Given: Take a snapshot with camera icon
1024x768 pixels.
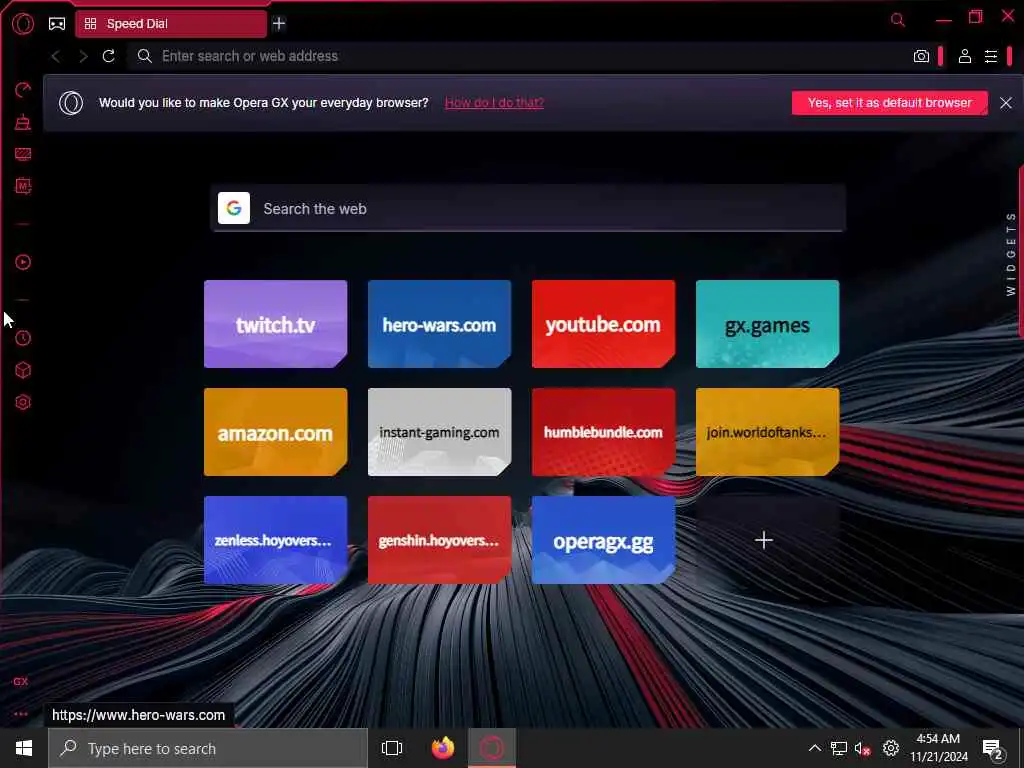Looking at the screenshot, I should pyautogui.click(x=921, y=56).
